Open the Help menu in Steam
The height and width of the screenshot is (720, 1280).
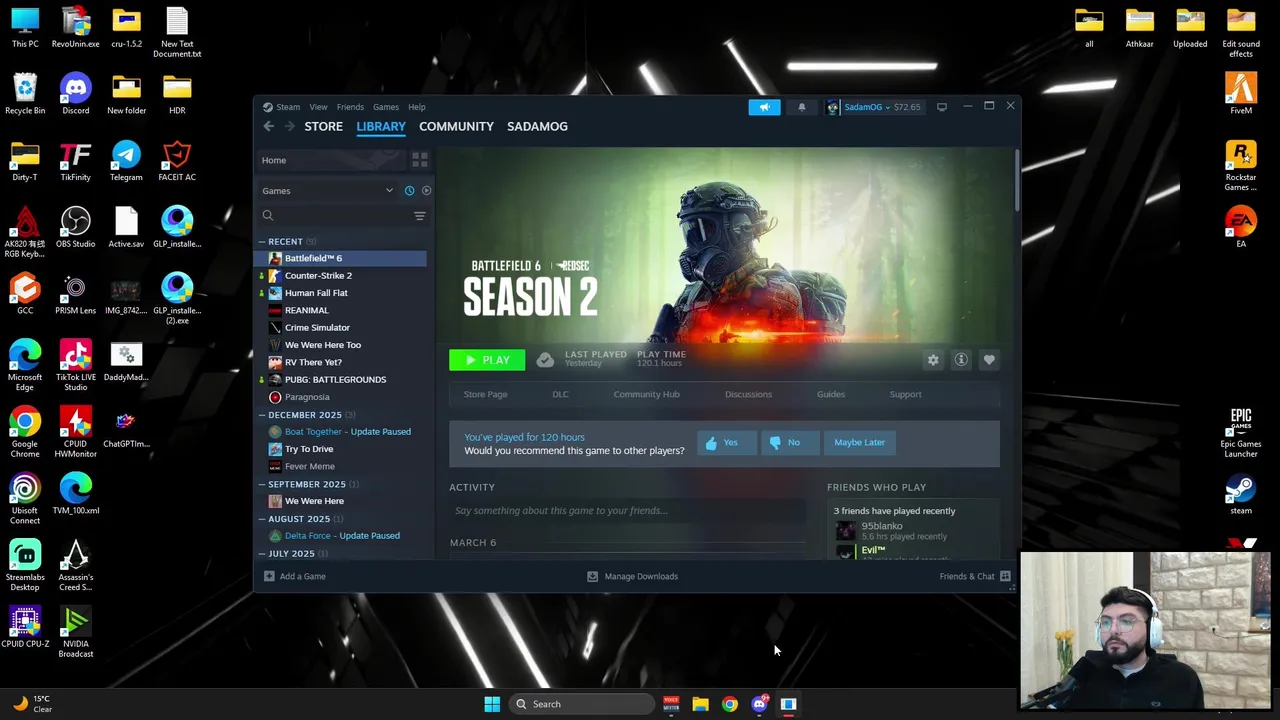tap(416, 107)
